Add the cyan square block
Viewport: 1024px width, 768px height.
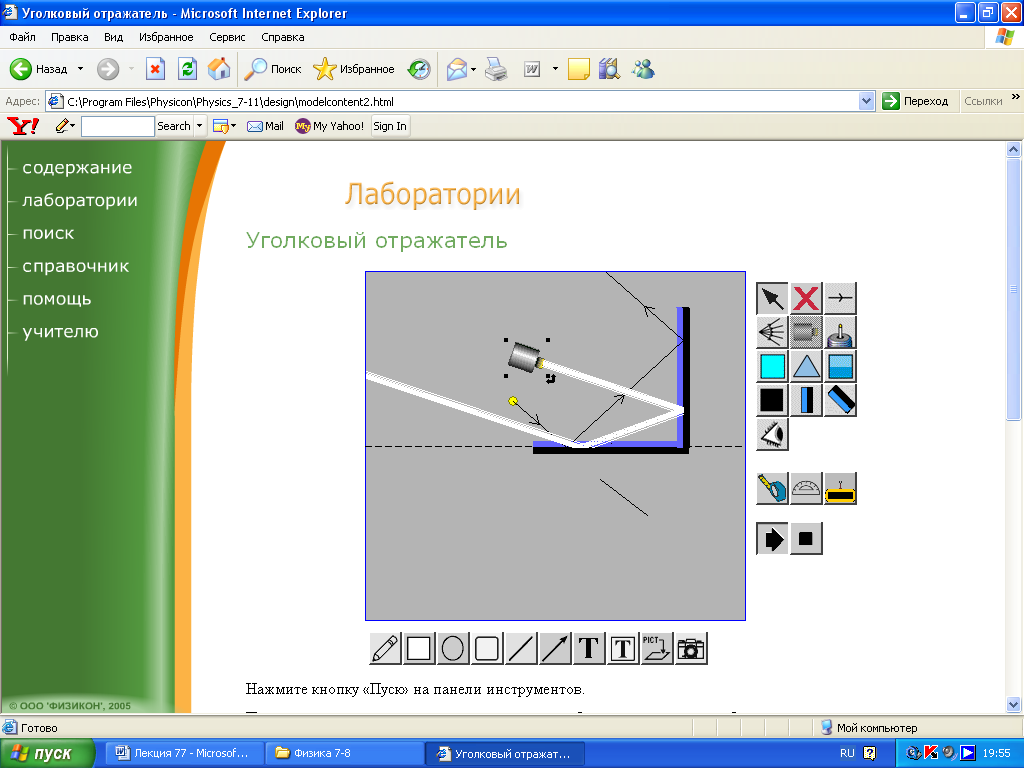pyautogui.click(x=773, y=367)
